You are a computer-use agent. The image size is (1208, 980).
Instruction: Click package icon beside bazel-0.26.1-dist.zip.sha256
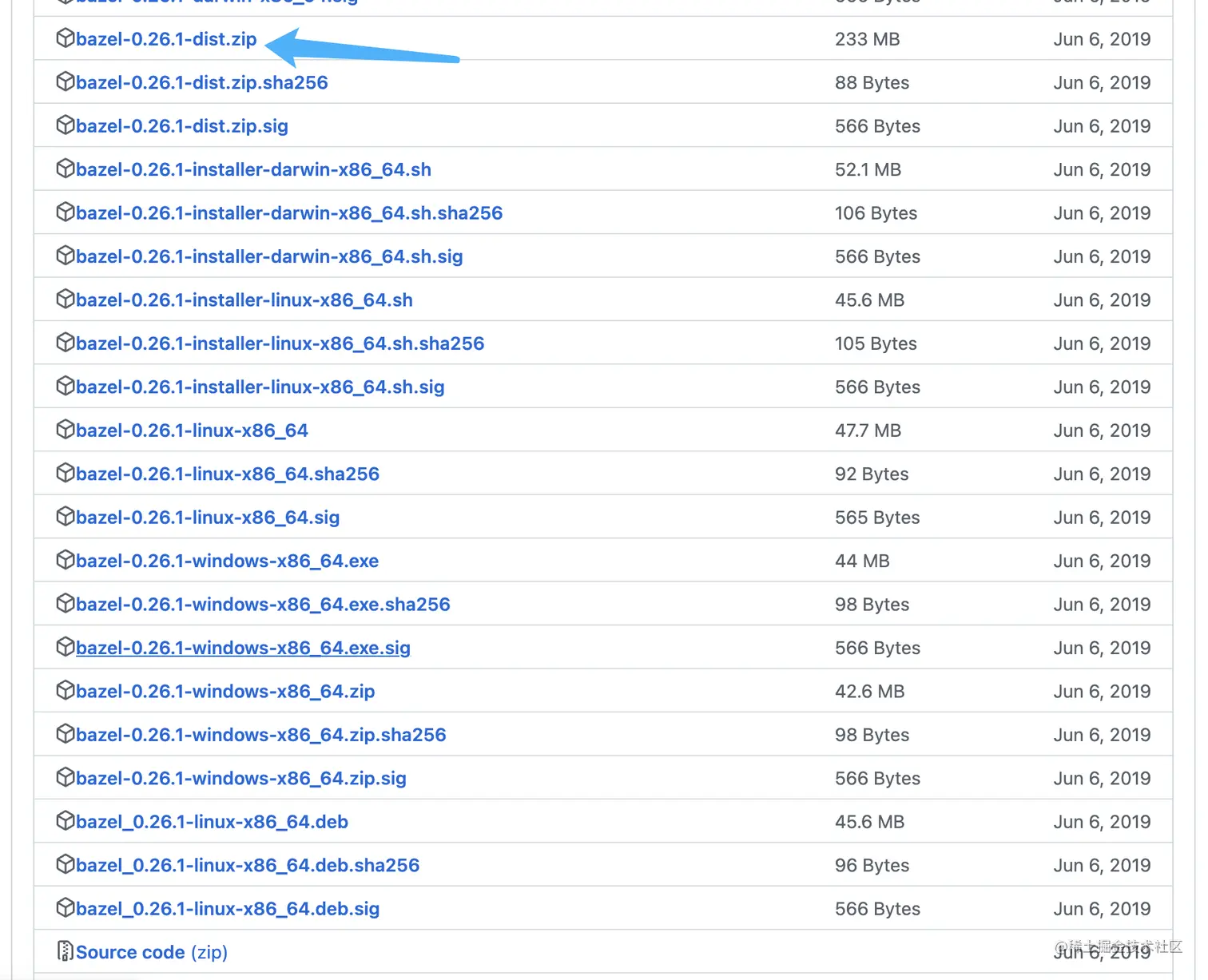65,81
